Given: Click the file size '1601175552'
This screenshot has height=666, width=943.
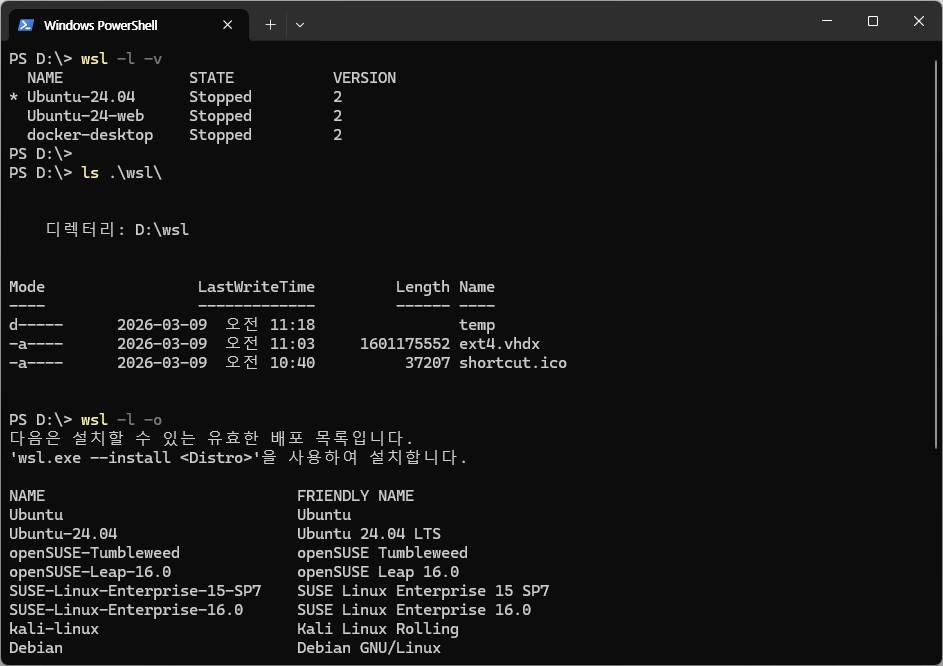Looking at the screenshot, I should click(x=405, y=344).
